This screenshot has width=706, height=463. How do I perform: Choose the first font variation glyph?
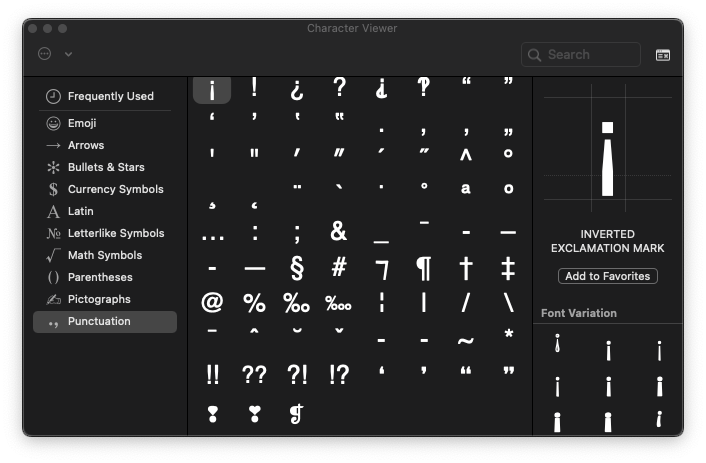(x=557, y=347)
